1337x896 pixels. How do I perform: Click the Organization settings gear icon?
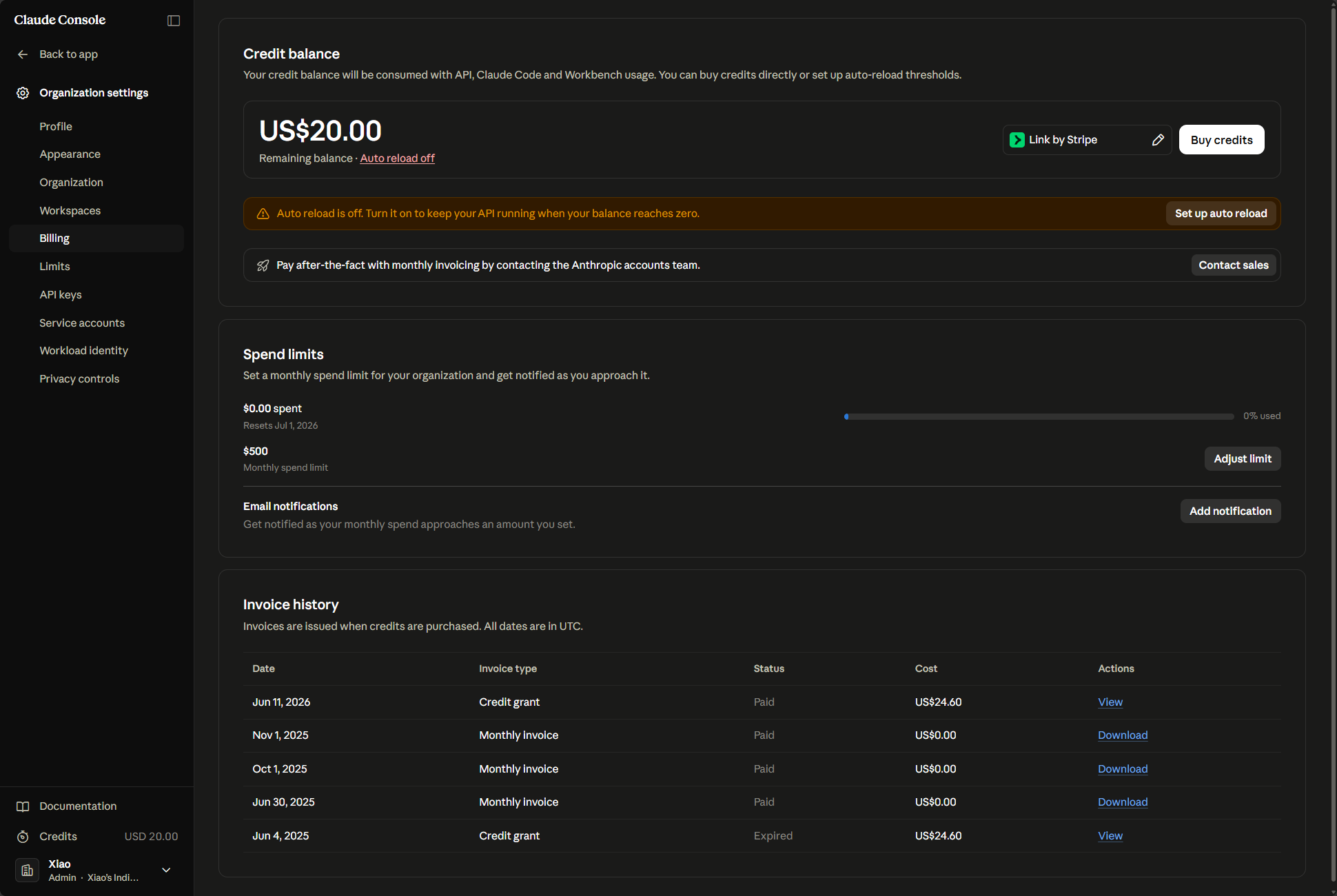coord(23,93)
